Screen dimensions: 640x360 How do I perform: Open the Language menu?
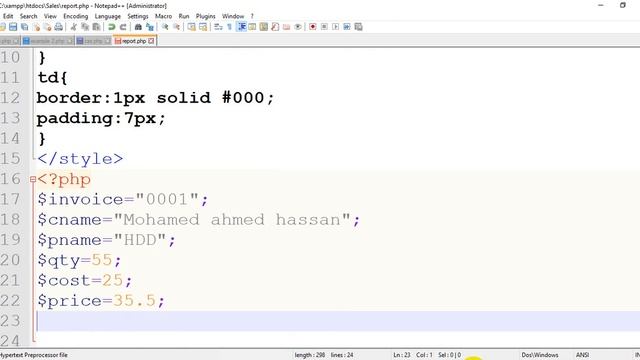tap(108, 16)
